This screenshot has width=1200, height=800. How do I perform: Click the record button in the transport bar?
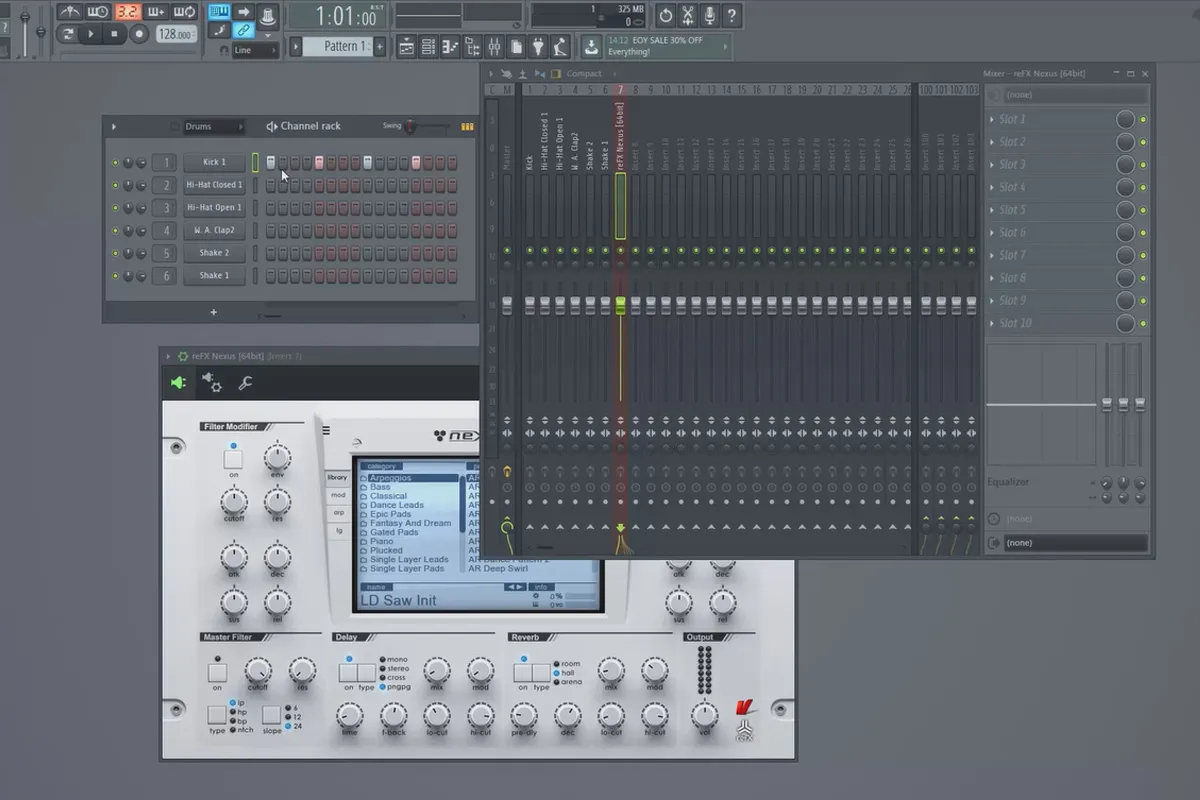pos(139,34)
